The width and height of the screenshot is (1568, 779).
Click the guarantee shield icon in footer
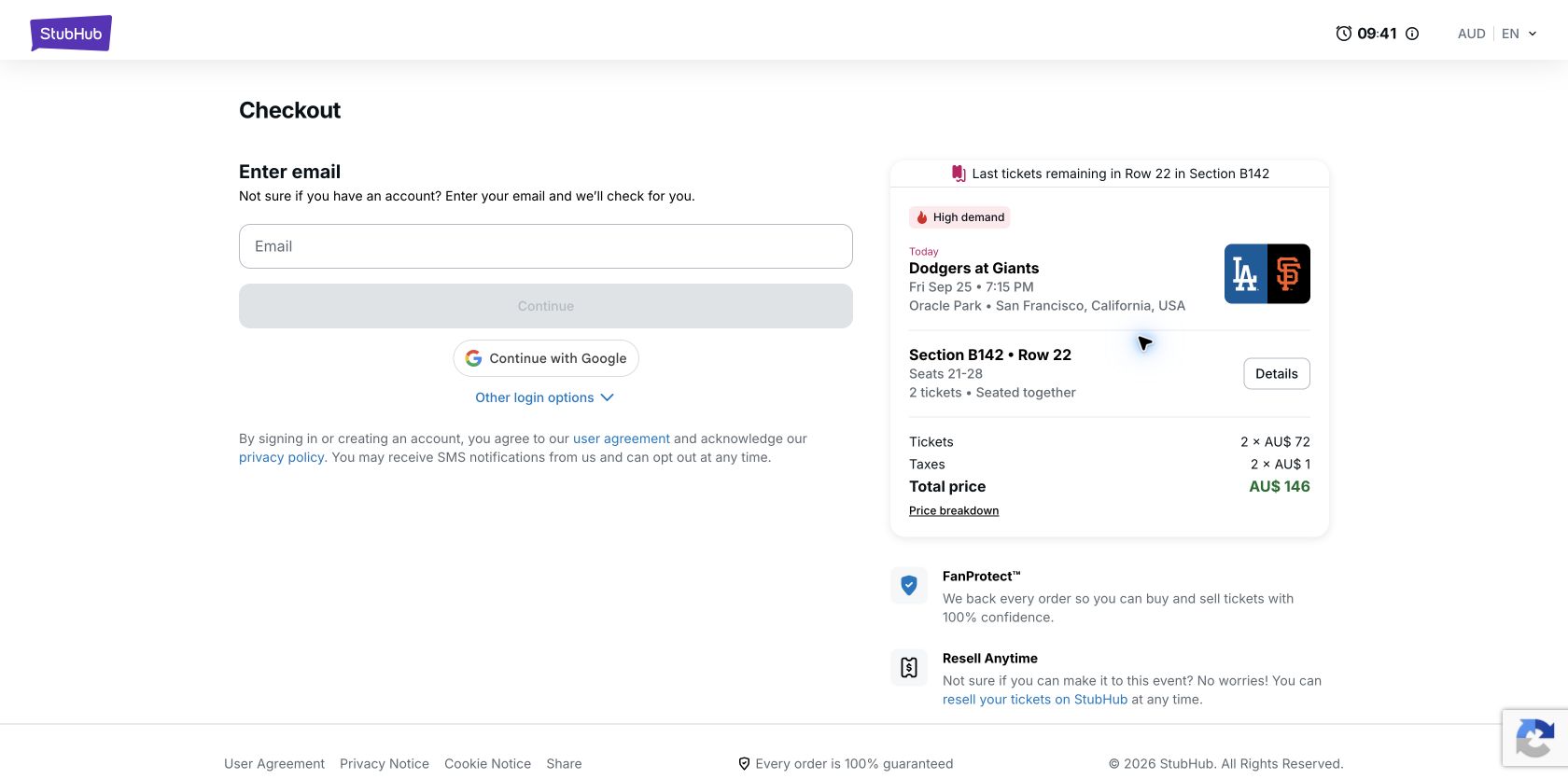(744, 764)
